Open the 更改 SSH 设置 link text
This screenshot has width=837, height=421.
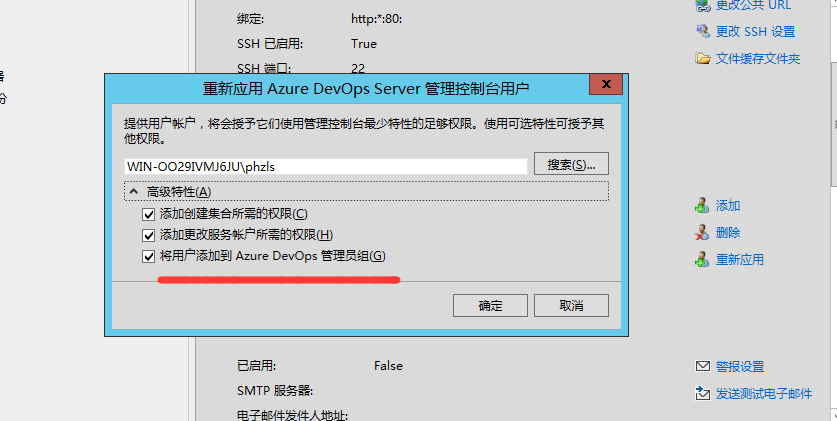pyautogui.click(x=755, y=31)
